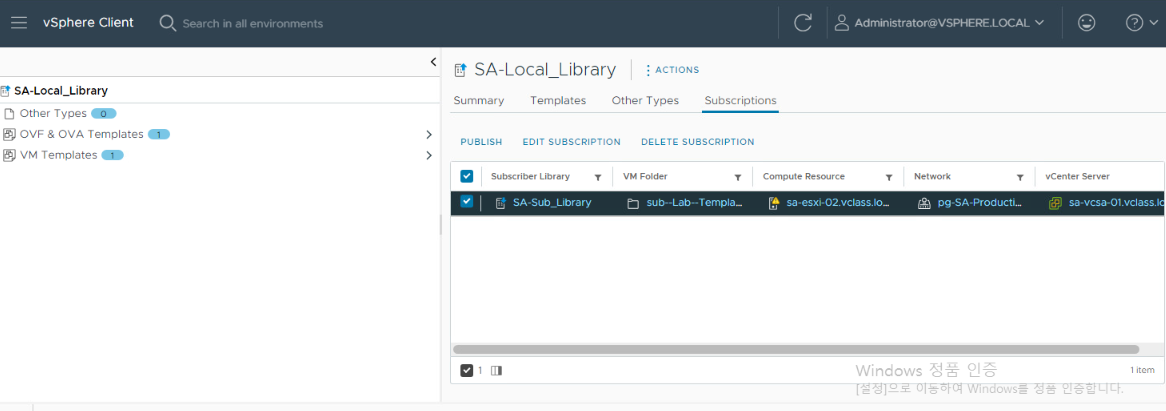
Task: Click the VM Templates icon
Action: point(10,155)
